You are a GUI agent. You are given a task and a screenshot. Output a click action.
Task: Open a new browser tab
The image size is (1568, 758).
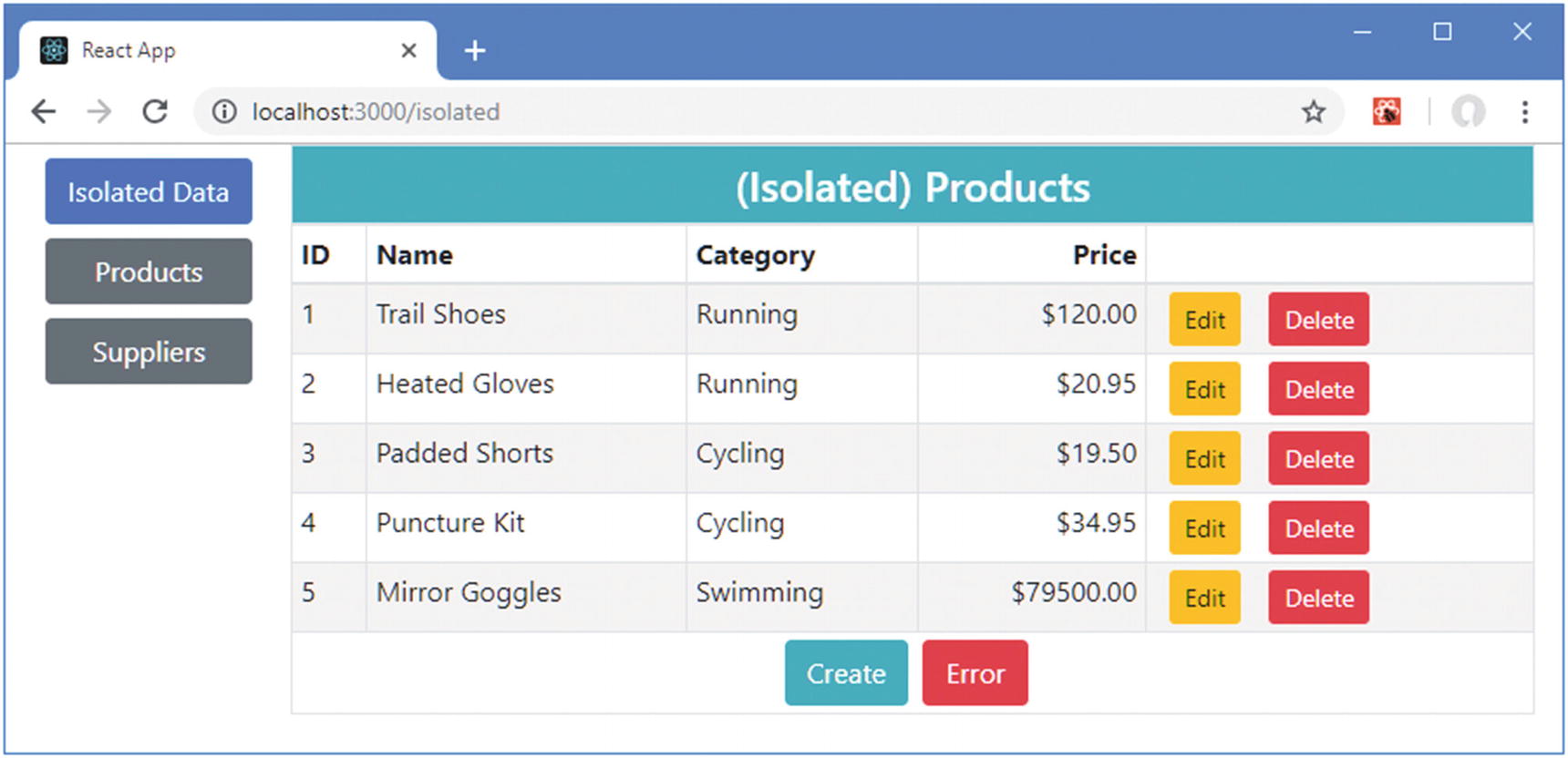pos(475,51)
